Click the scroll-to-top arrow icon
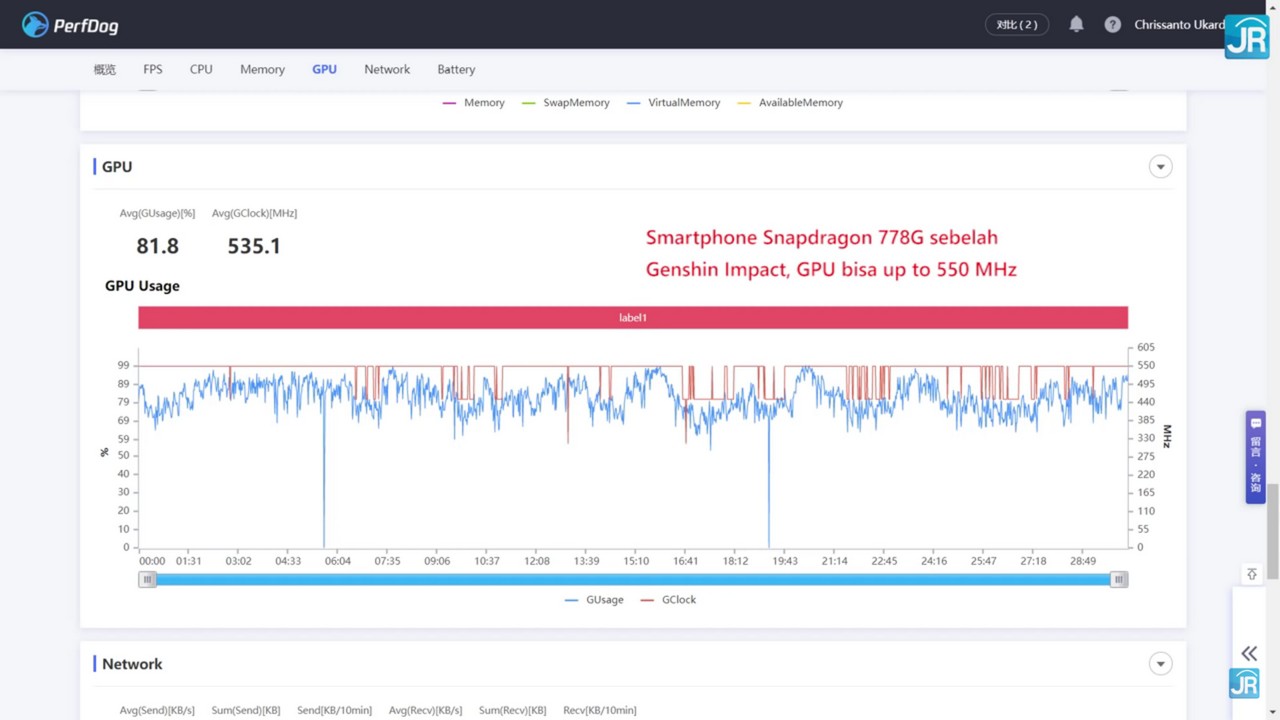Screen dimensions: 1280x720 tap(1251, 574)
